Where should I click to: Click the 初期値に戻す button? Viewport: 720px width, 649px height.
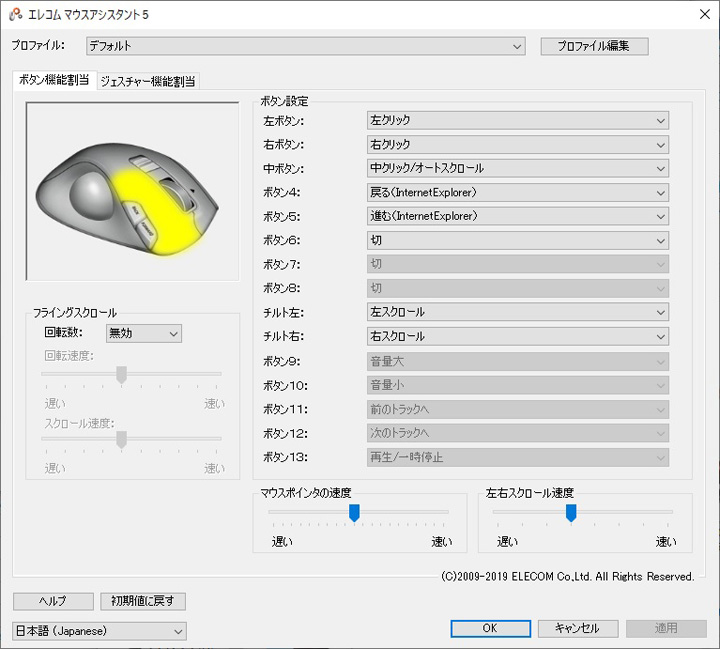(143, 601)
